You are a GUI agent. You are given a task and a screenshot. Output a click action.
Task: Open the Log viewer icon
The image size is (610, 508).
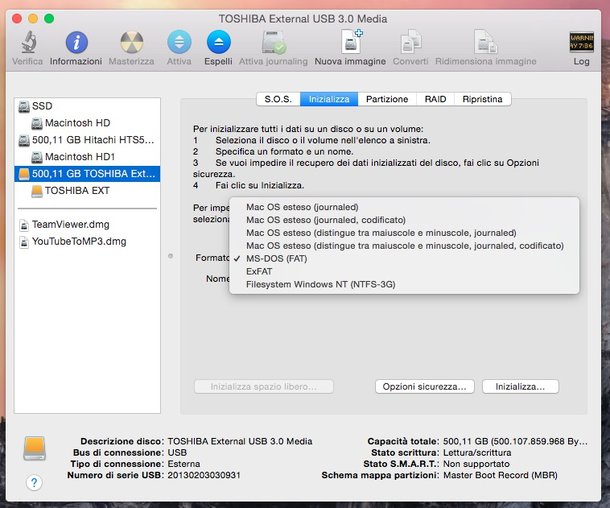click(x=581, y=42)
